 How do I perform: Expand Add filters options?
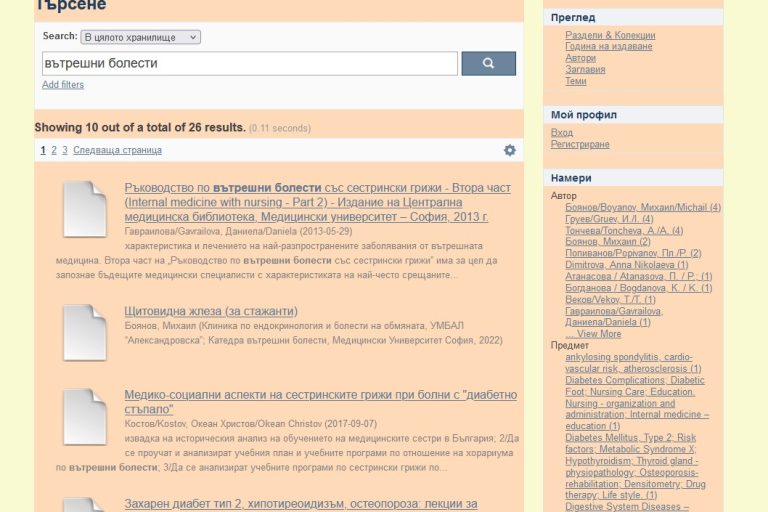click(x=63, y=85)
